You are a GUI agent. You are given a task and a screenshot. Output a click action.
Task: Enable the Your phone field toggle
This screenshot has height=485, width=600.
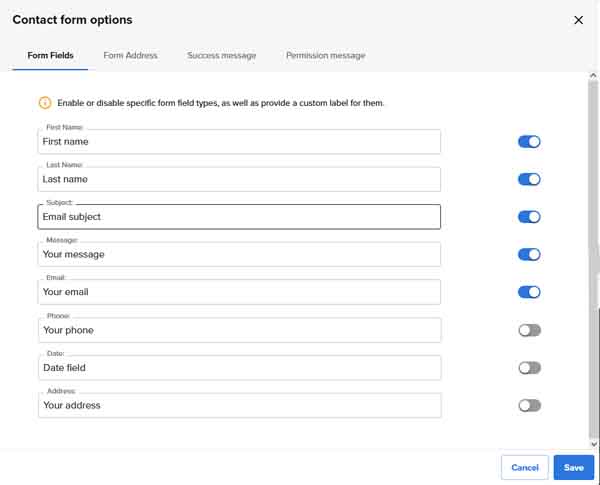(x=530, y=330)
